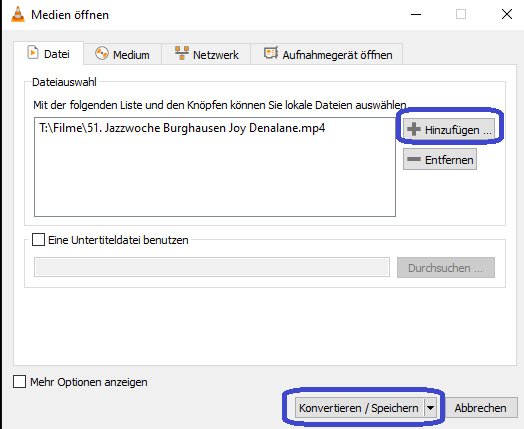Expand the Konvertieren / Speichern dropdown arrow

coord(430,408)
